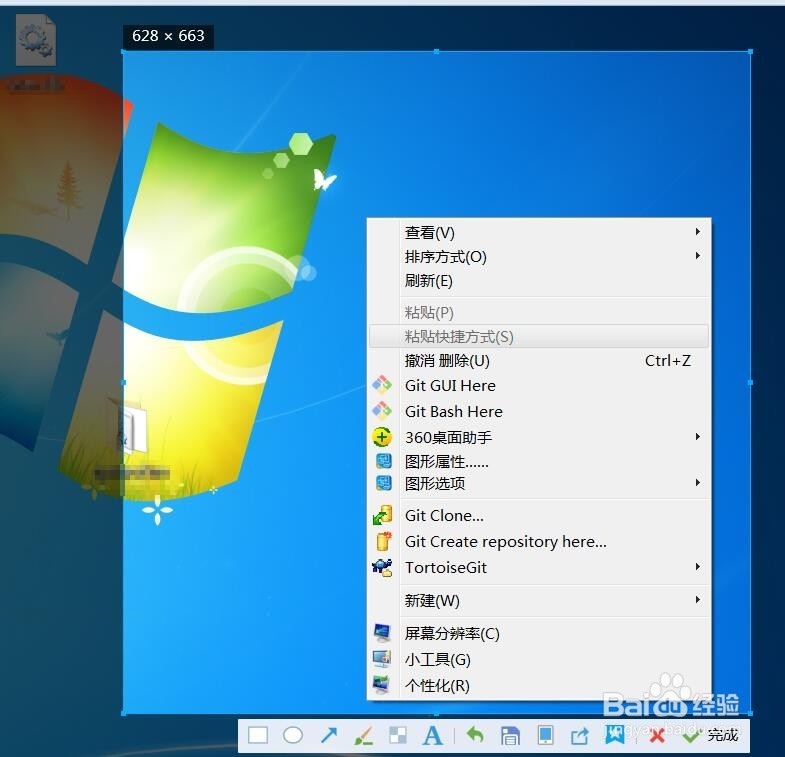Click 粘贴快捷方式(S) menu entry

coord(539,336)
